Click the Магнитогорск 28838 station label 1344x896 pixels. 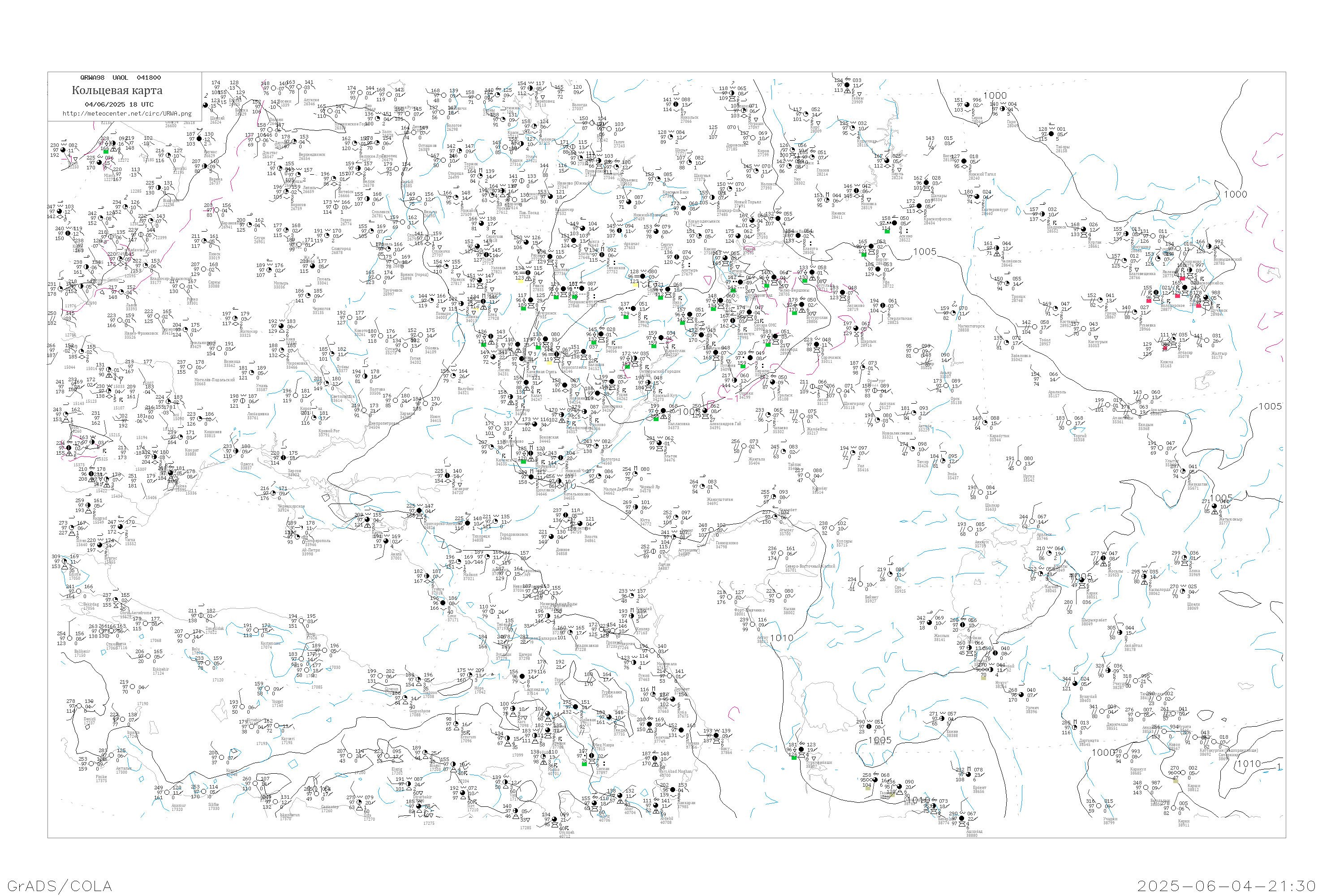[x=971, y=328]
